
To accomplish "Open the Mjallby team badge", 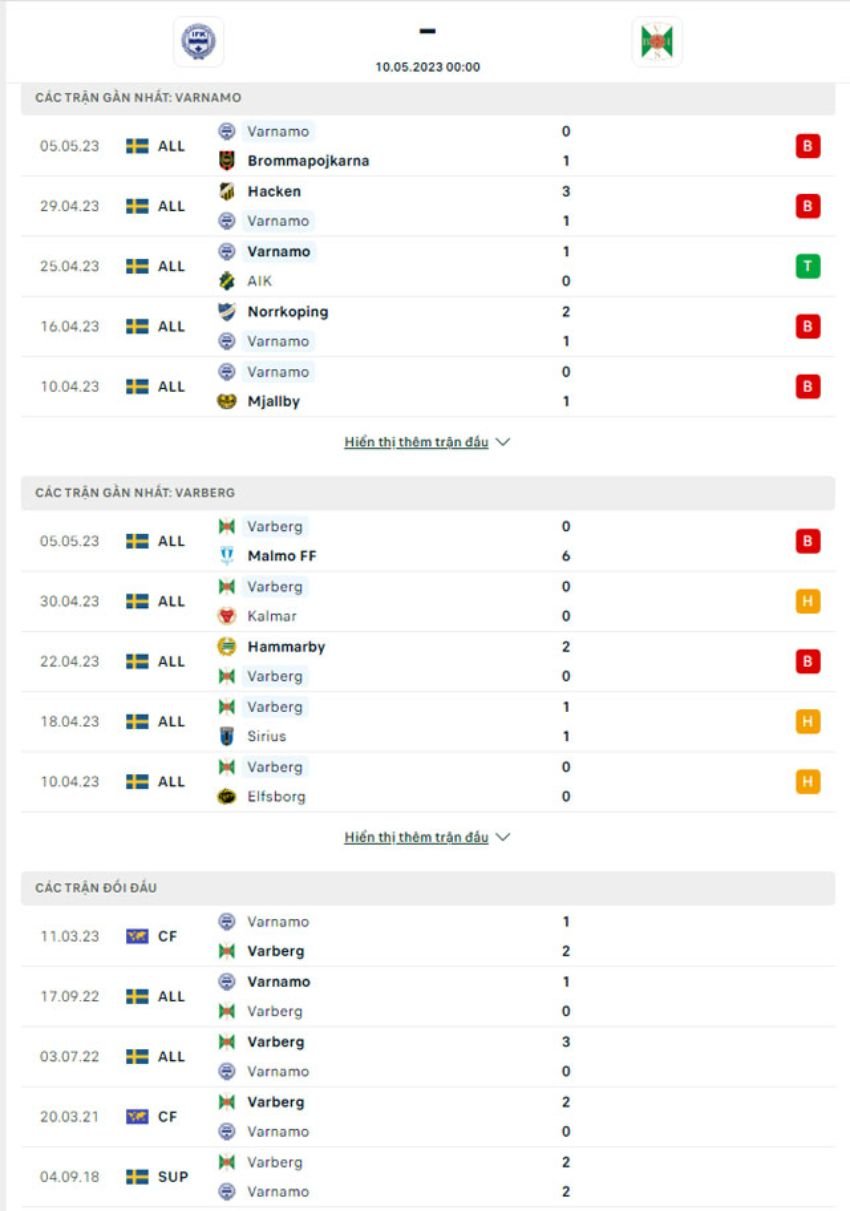I will tap(227, 401).
